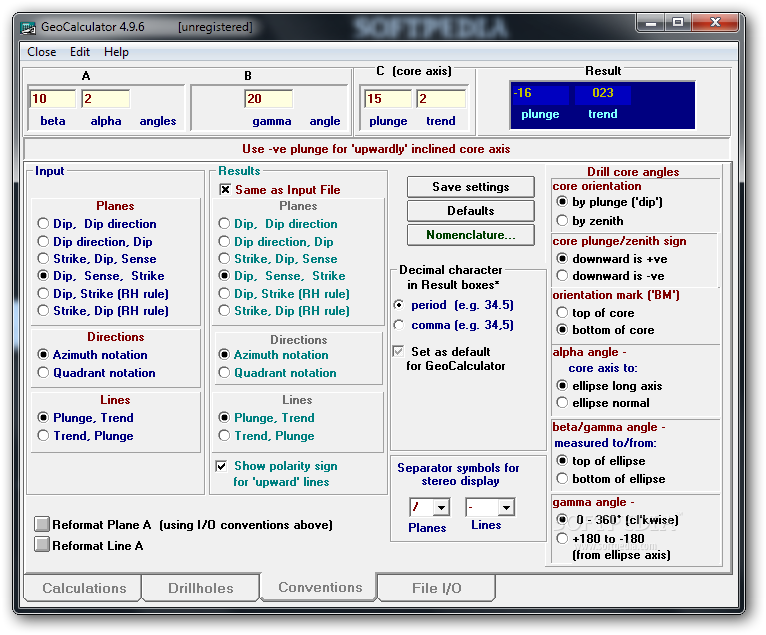Open the Nomenclature... dialog button
Viewport: 766px width, 635px height.
pyautogui.click(x=470, y=234)
